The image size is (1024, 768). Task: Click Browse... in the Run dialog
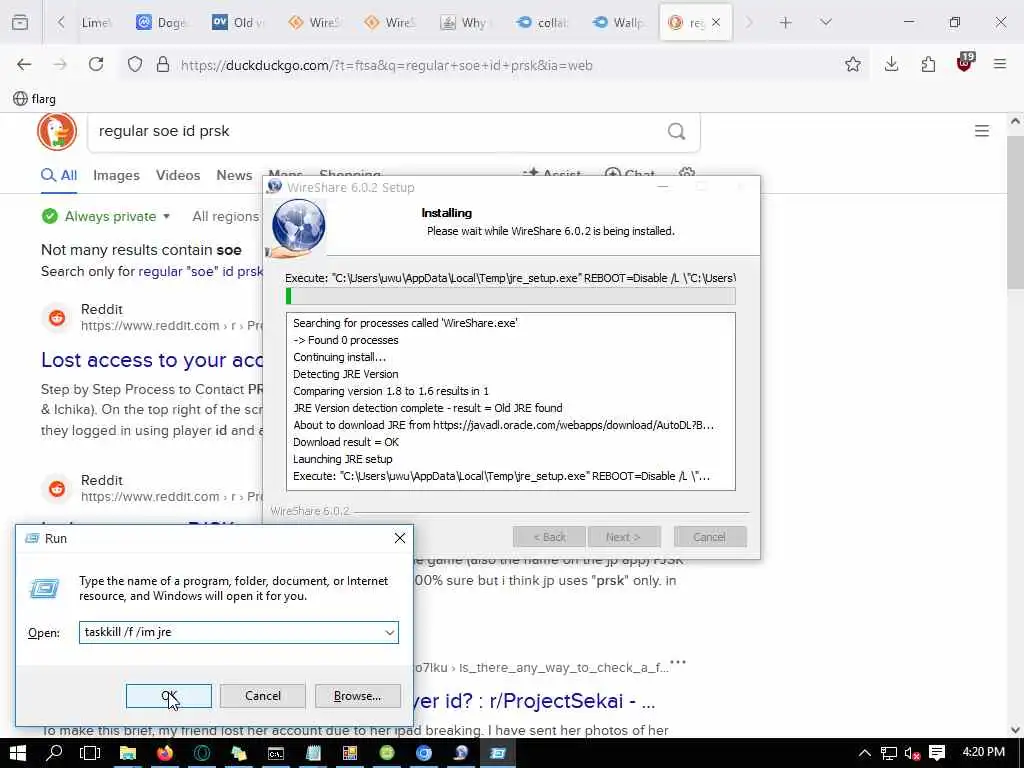point(357,696)
